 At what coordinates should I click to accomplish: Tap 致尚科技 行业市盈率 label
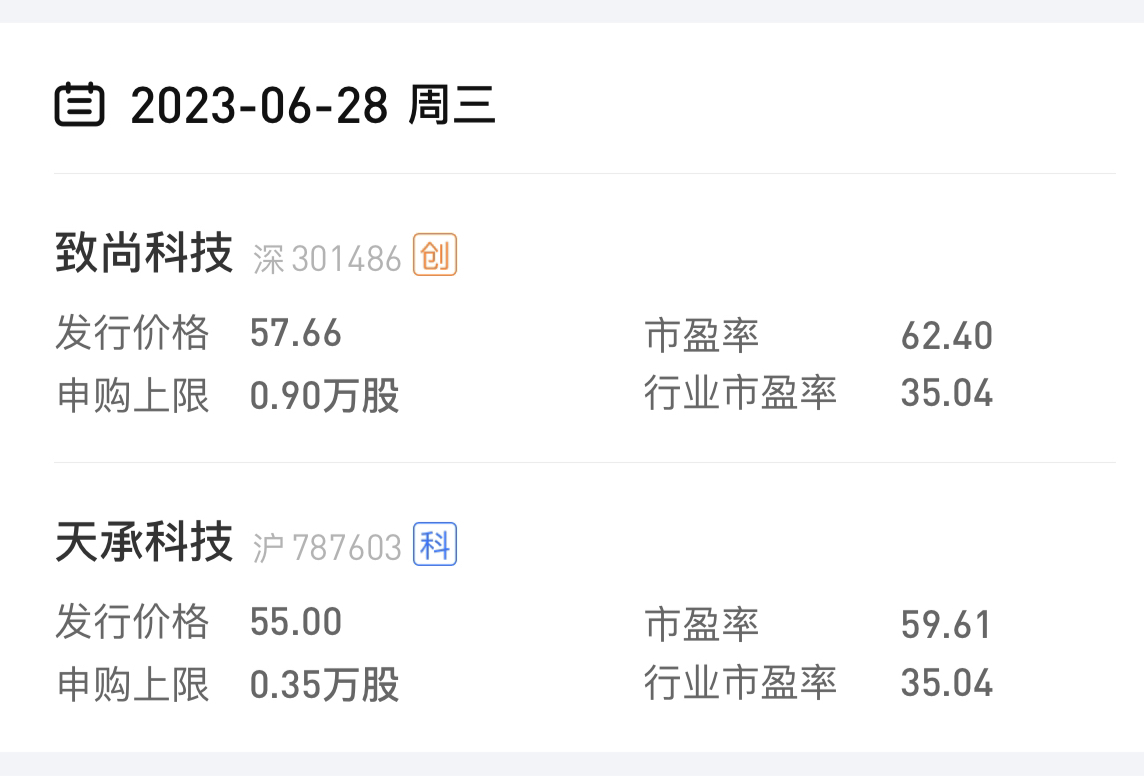740,393
